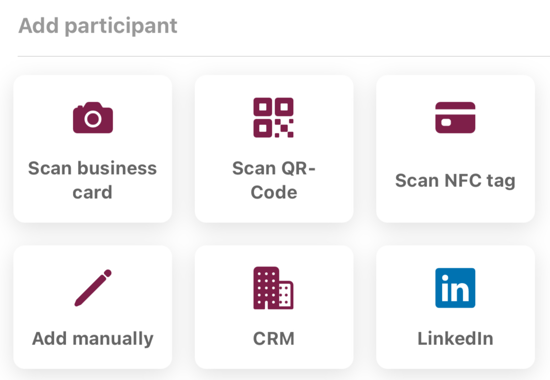Tap the camera icon for business card scanning
Viewport: 550px width, 380px height.
93,118
